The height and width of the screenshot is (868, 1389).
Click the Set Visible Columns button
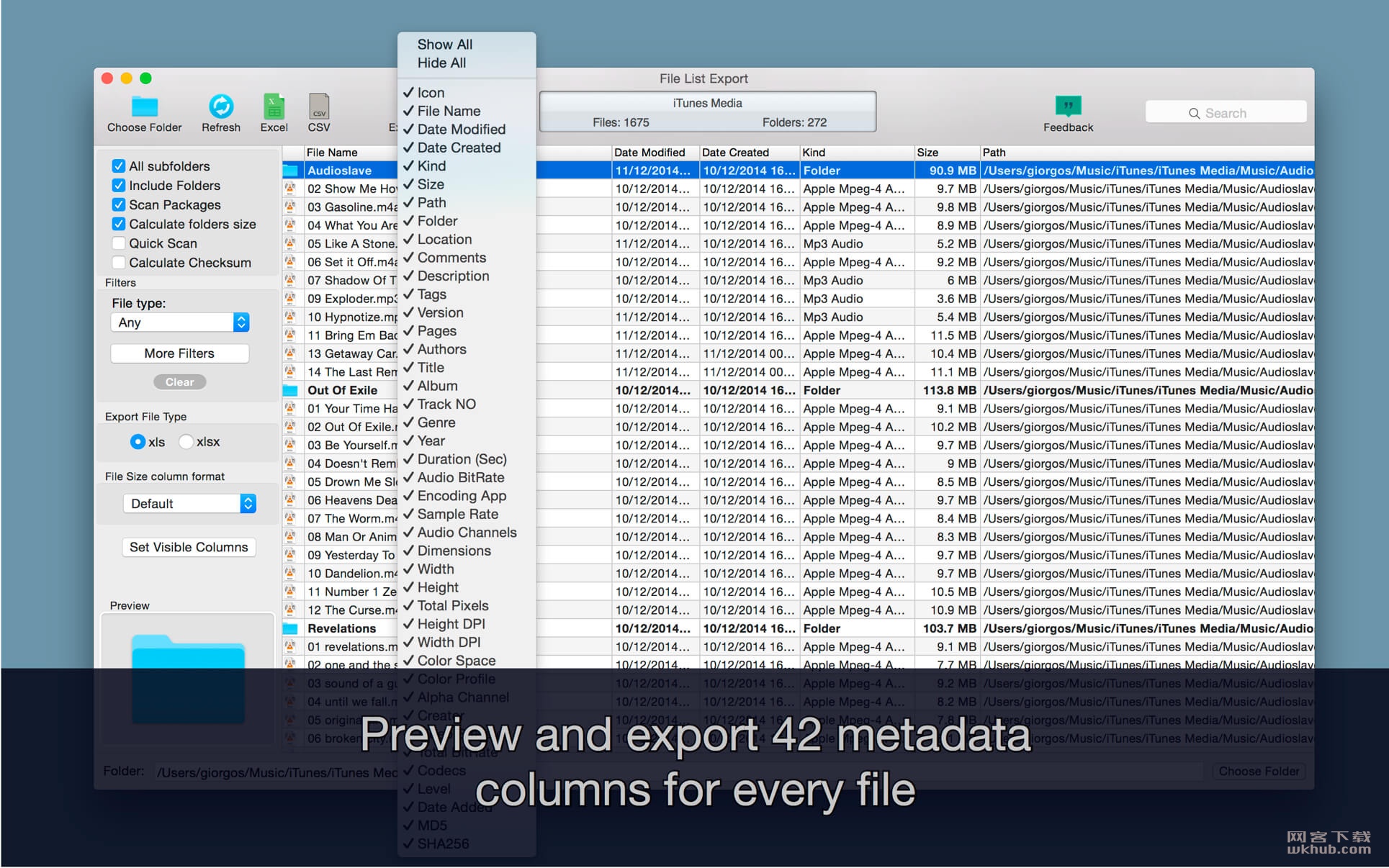189,547
